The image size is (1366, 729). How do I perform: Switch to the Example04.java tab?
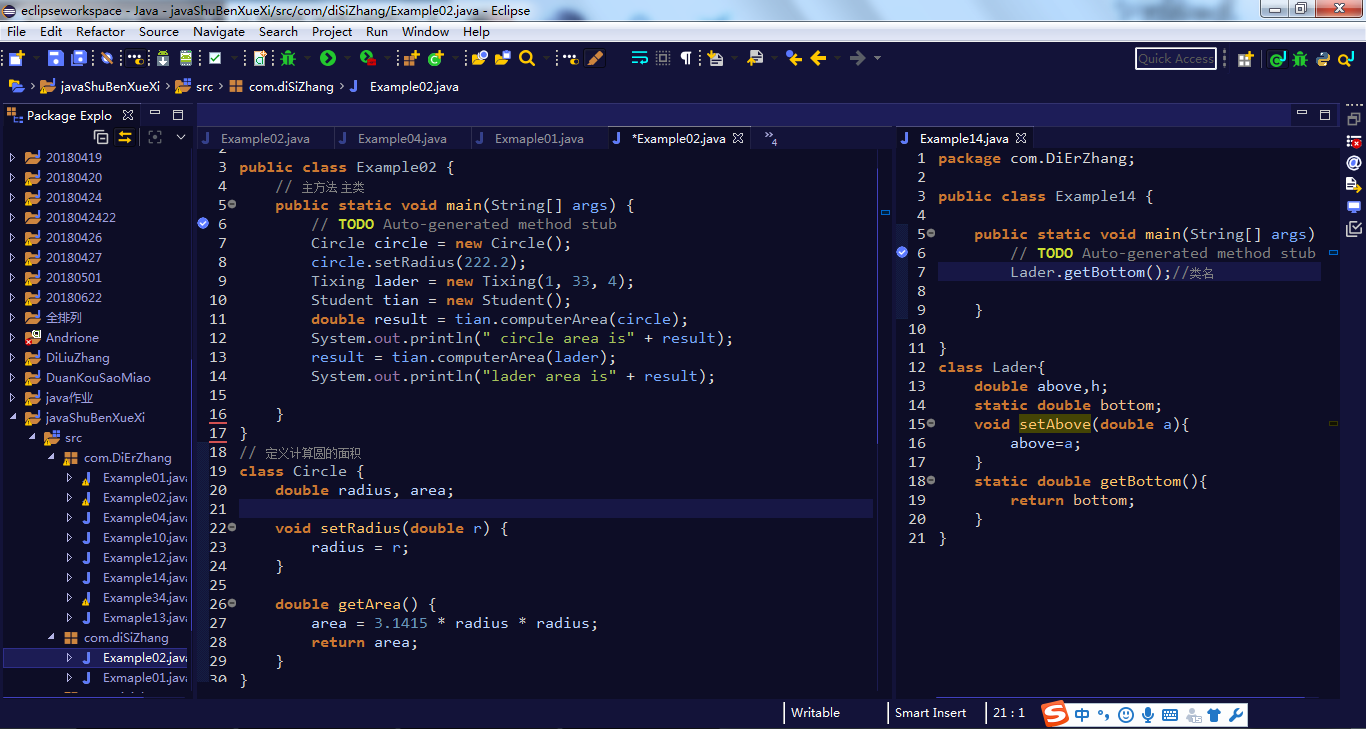tap(402, 139)
